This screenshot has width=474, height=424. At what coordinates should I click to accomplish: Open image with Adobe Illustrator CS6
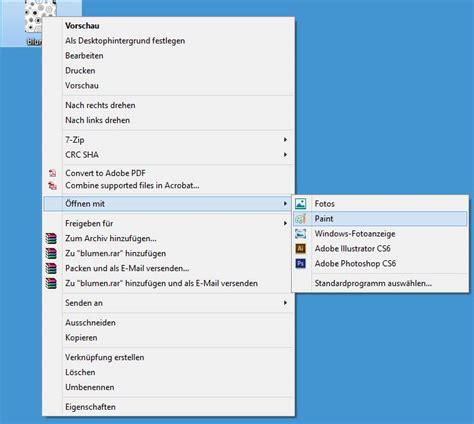(x=380, y=248)
